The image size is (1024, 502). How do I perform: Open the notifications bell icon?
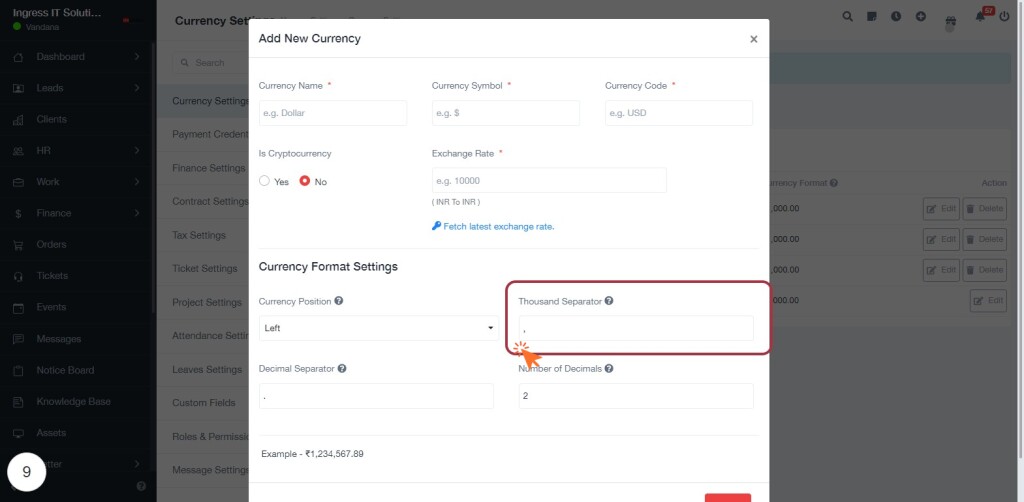tap(980, 16)
